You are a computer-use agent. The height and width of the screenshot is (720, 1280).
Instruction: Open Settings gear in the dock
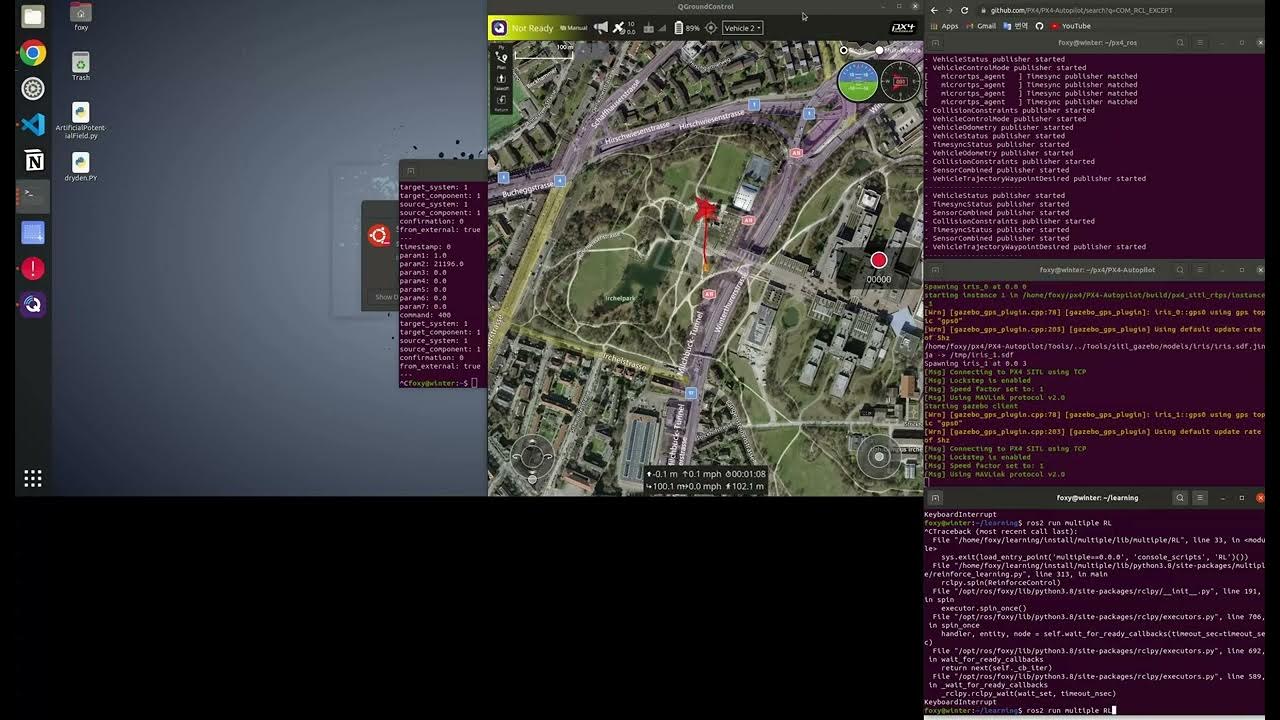click(x=33, y=89)
